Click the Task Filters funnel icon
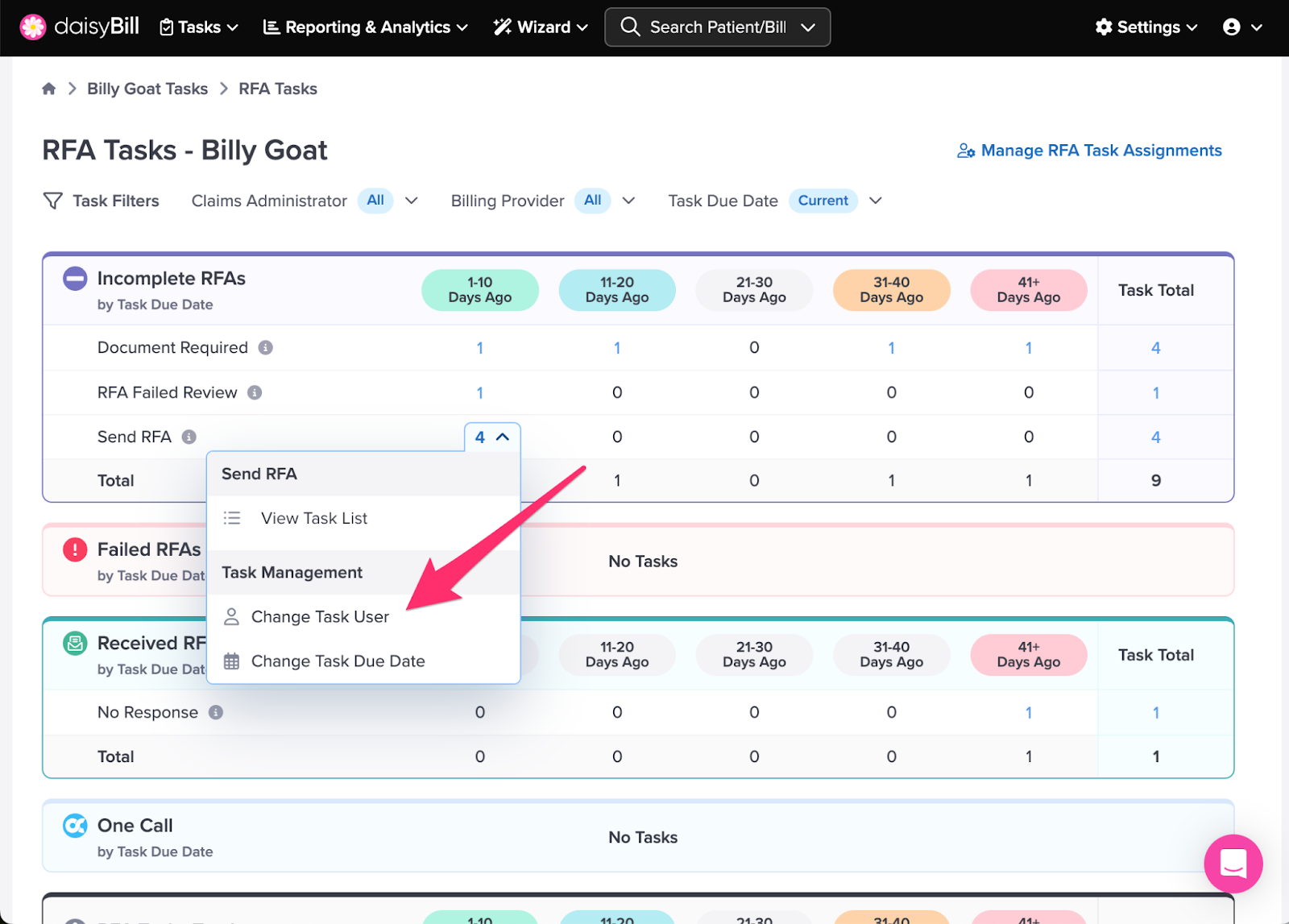The image size is (1289, 924). click(52, 201)
